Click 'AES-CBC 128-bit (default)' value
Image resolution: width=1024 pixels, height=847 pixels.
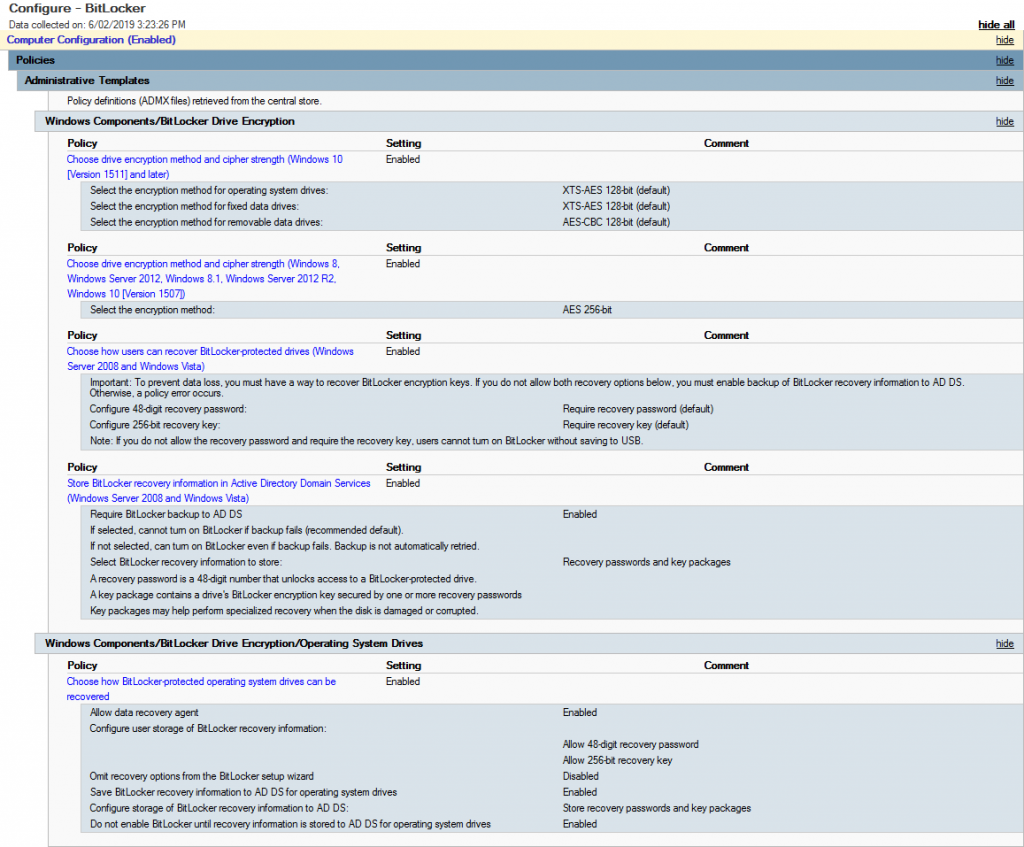pos(616,222)
